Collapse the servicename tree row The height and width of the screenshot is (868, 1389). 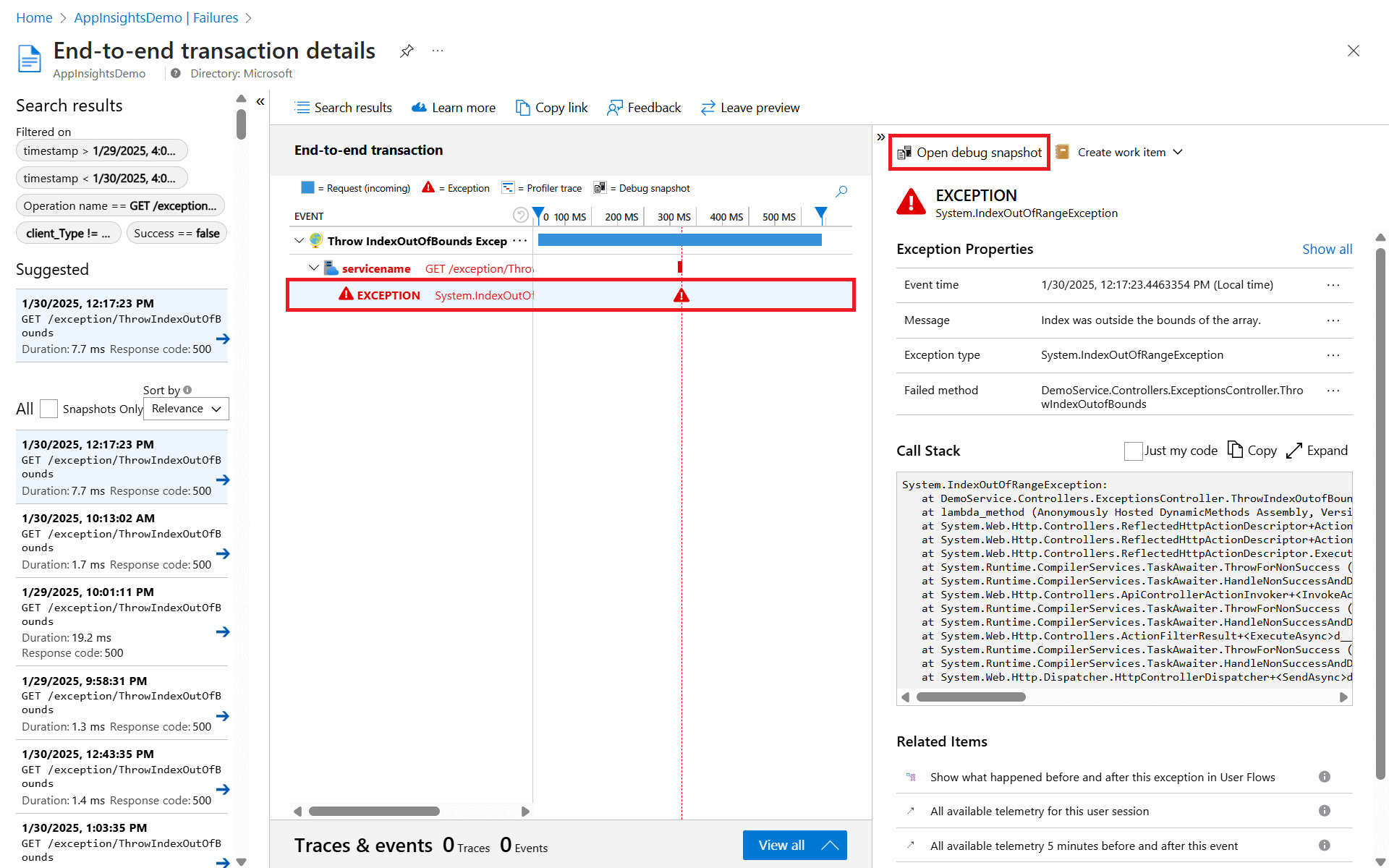[314, 268]
